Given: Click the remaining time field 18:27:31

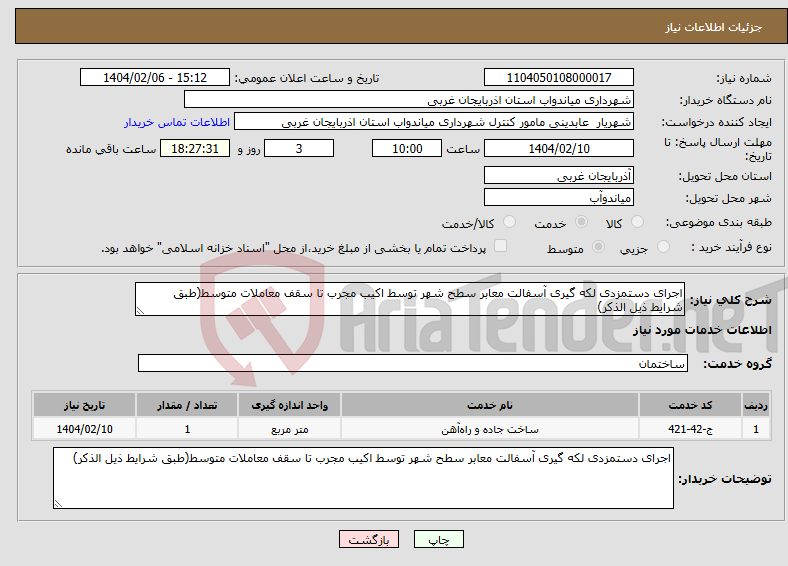Looking at the screenshot, I should point(195,148).
